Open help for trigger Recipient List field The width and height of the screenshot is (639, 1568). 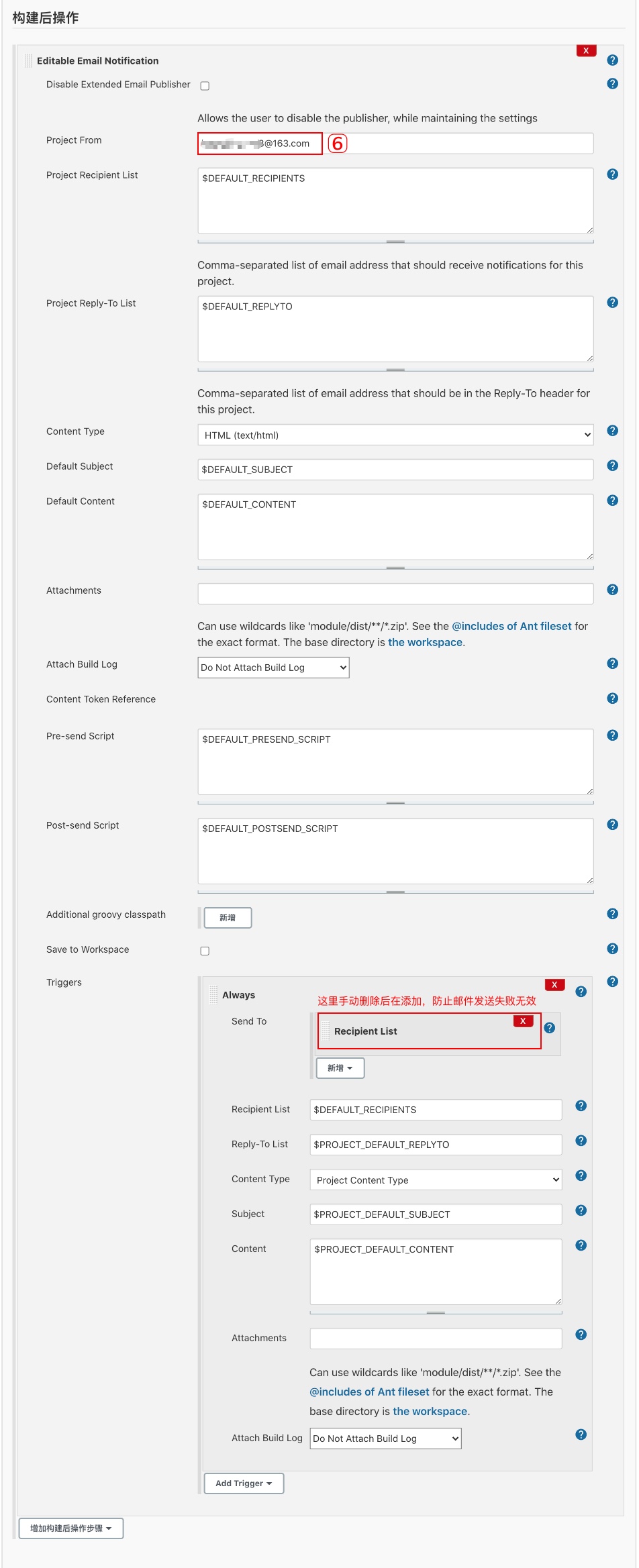(581, 1106)
